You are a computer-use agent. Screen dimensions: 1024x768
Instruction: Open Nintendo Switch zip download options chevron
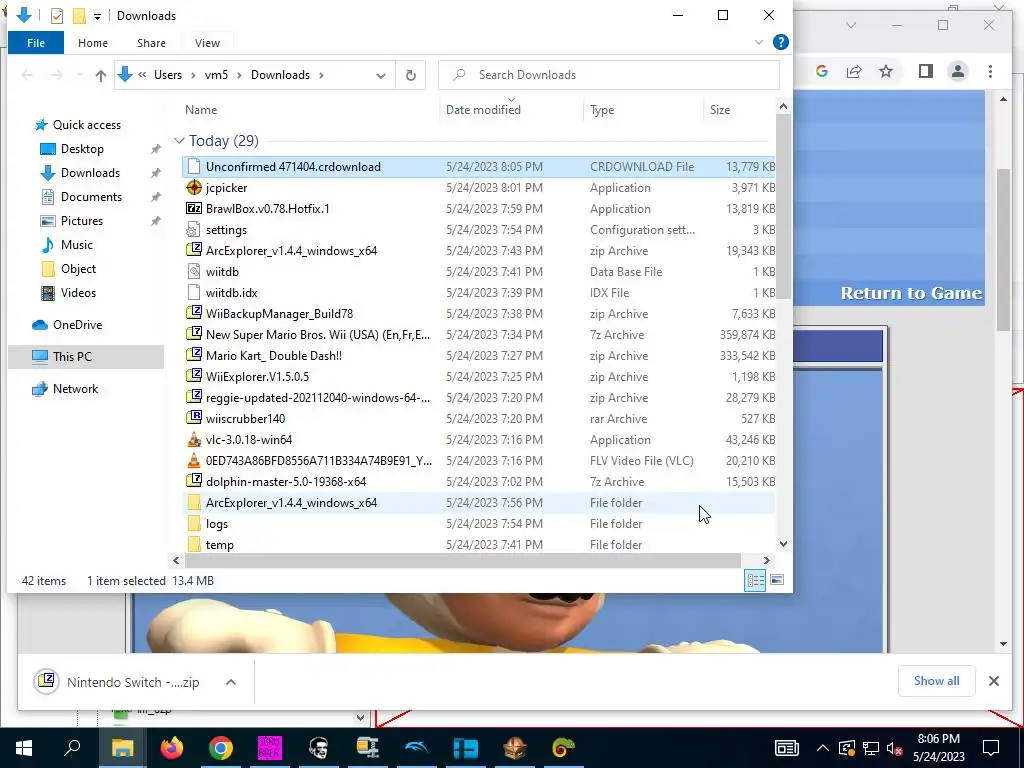click(231, 682)
